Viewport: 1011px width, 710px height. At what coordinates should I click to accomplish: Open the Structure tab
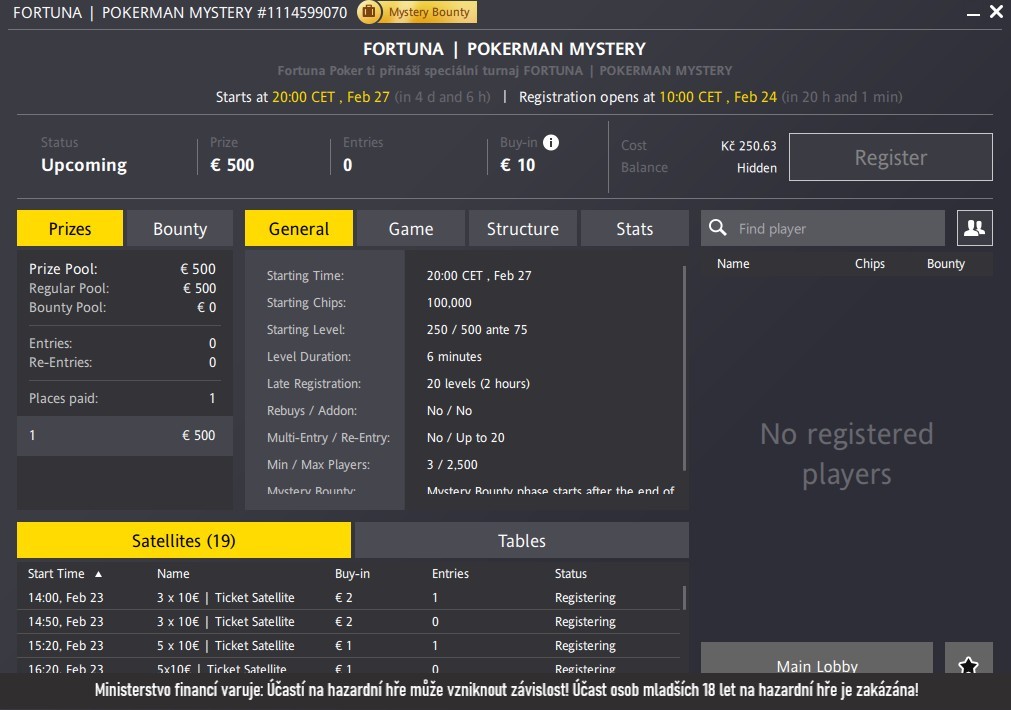pos(522,228)
